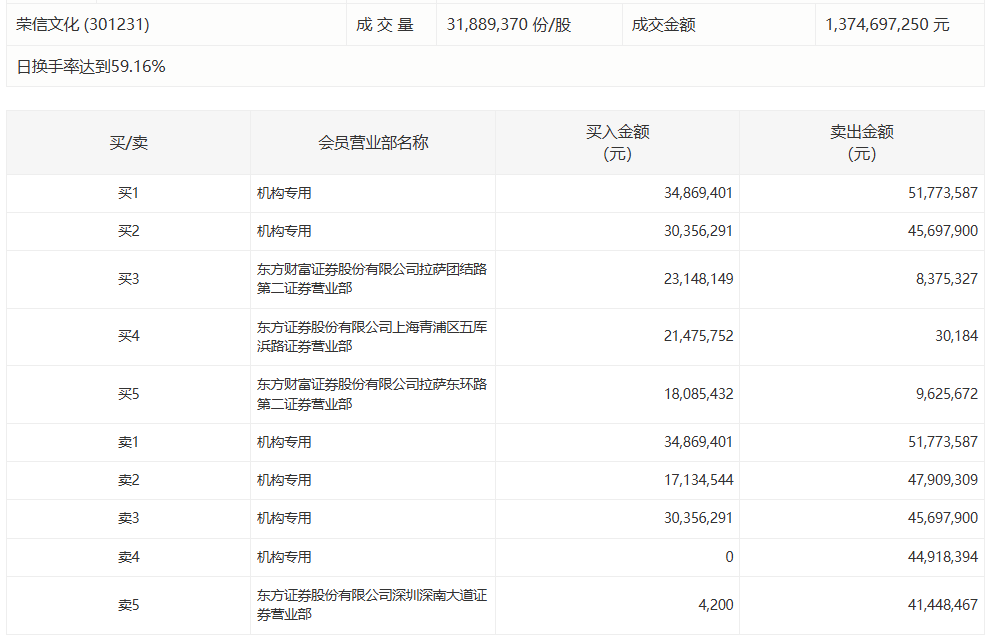Viewport: 989px width, 642px height.
Task: Click the 买/卖 column header
Action: pyautogui.click(x=128, y=142)
